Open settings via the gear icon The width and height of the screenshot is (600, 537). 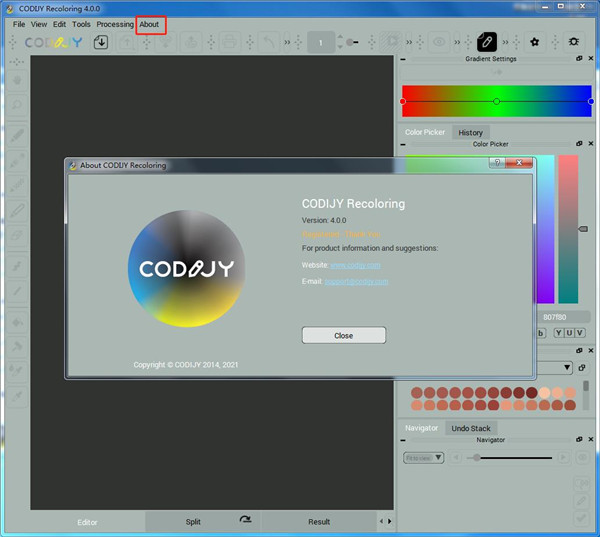click(573, 42)
